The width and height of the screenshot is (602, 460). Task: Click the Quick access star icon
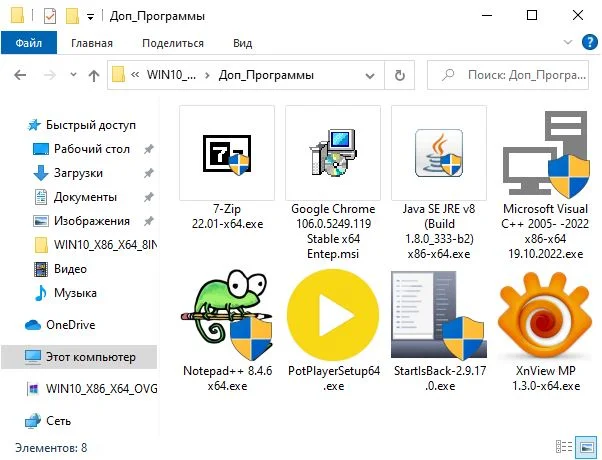click(34, 125)
